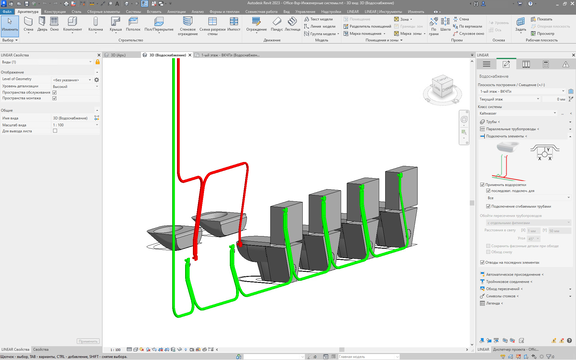Select the Пандус (Ramp) tool
The height and width of the screenshot is (360, 576).
tap(276, 24)
